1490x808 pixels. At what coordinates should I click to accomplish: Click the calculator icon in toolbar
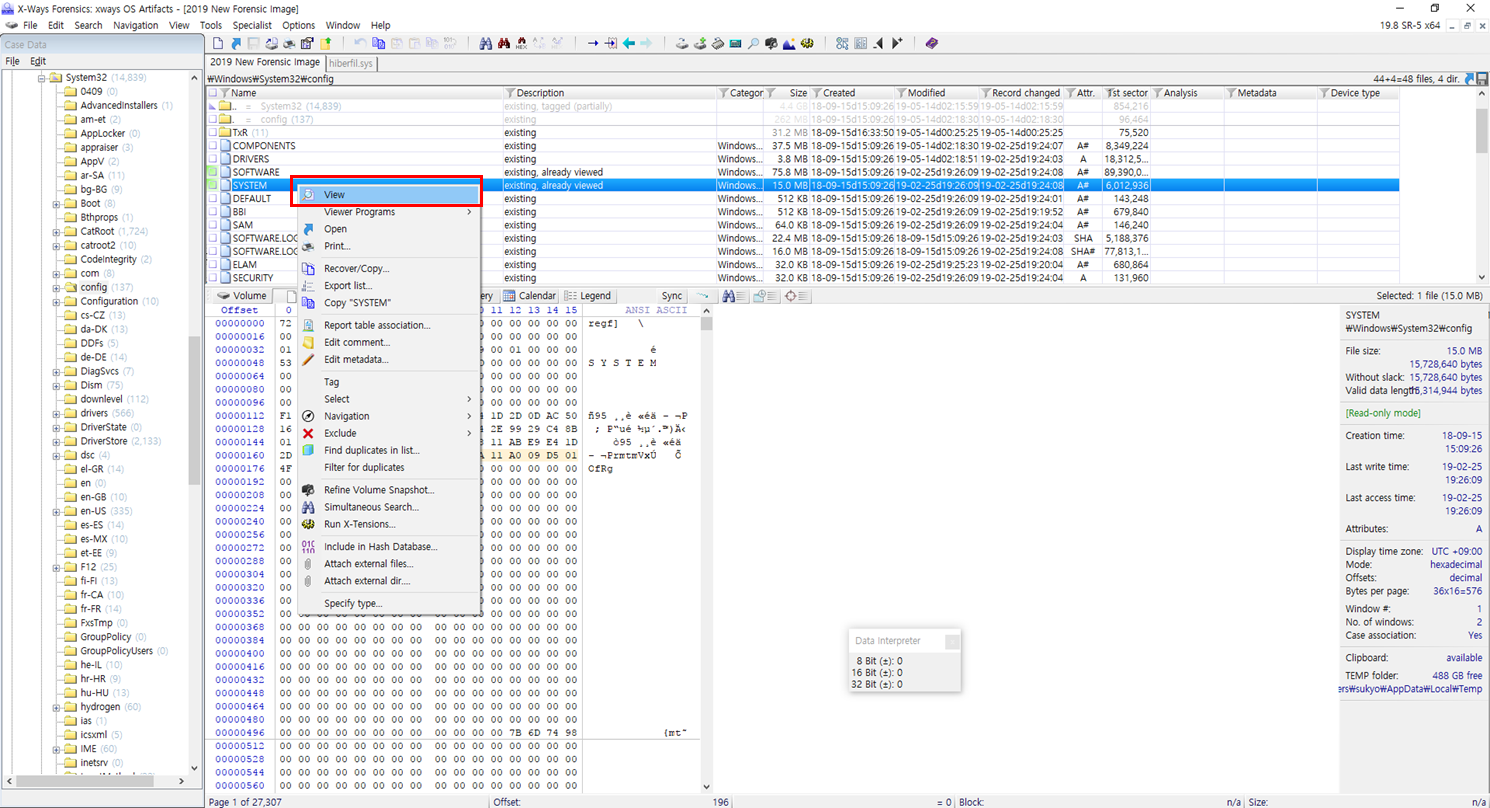click(x=735, y=44)
